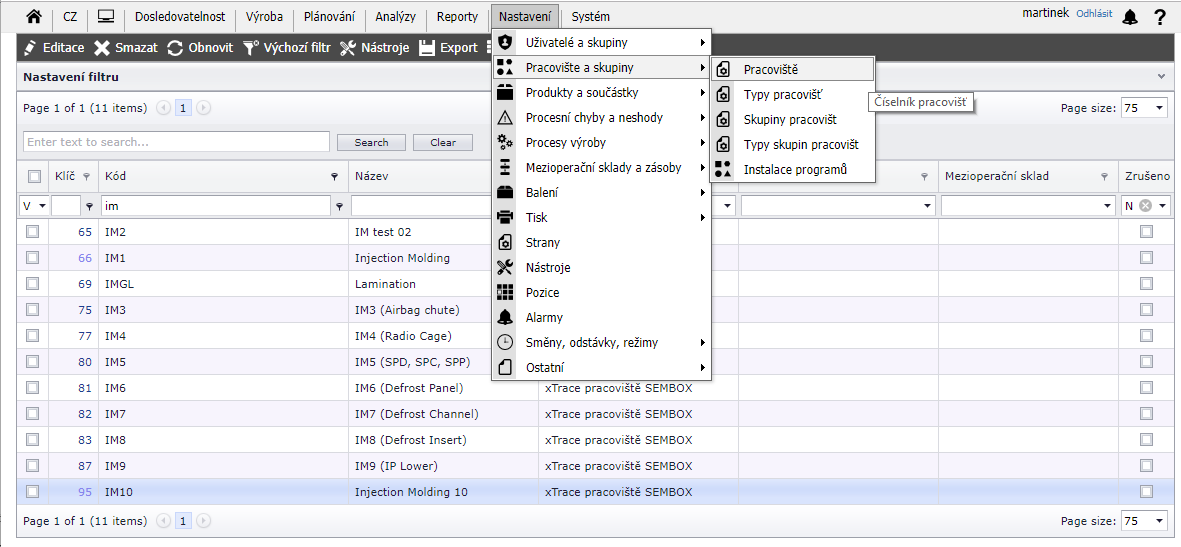Check the checkbox for row IM2
Viewport: 1181px width, 547px height.
click(33, 231)
